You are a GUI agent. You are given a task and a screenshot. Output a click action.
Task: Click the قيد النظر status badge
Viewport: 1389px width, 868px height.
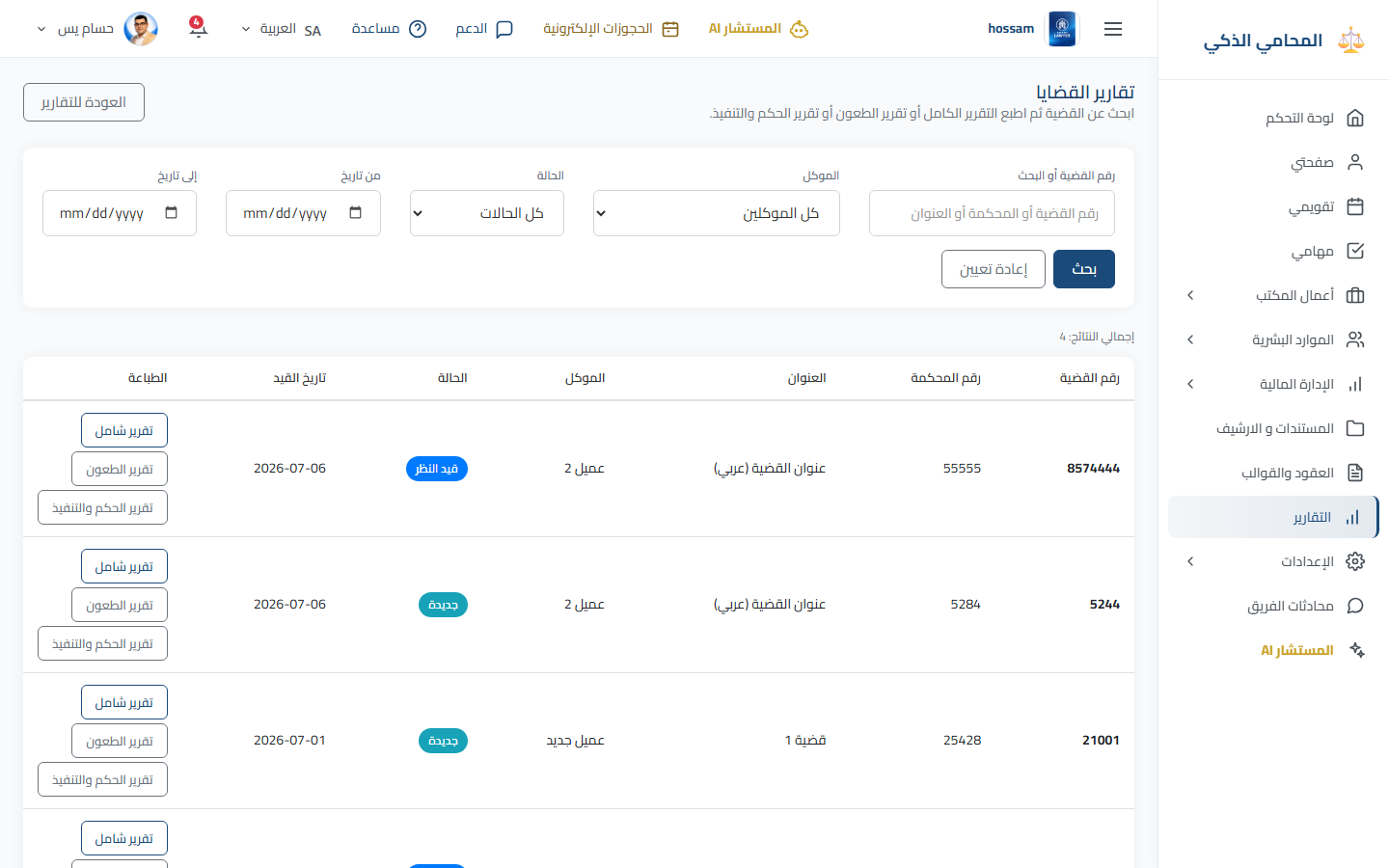[437, 469]
